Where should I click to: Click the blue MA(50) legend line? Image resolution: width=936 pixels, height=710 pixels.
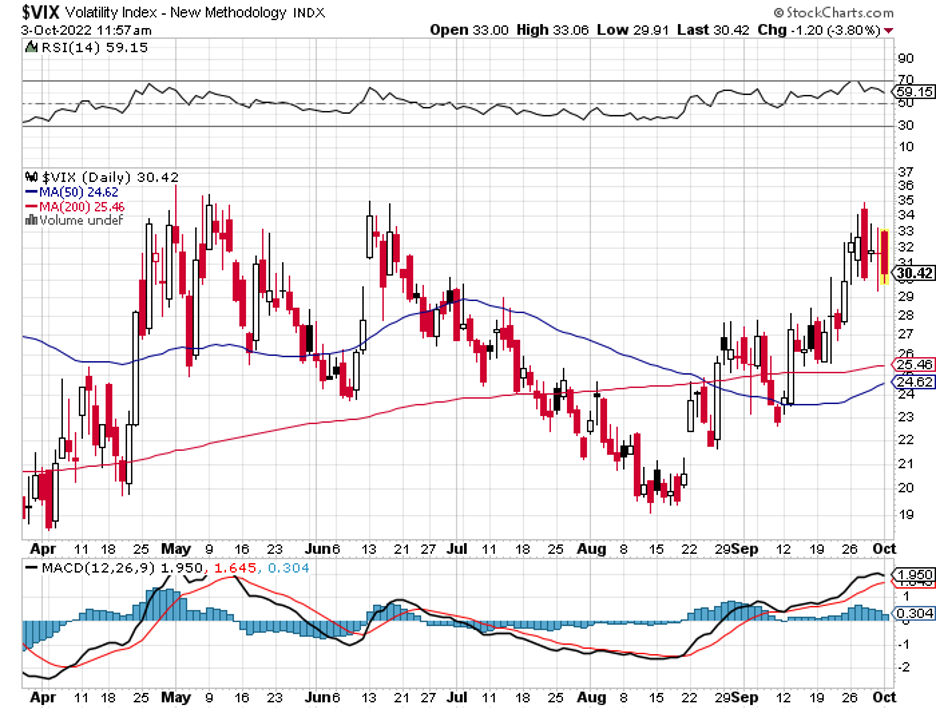[32, 192]
